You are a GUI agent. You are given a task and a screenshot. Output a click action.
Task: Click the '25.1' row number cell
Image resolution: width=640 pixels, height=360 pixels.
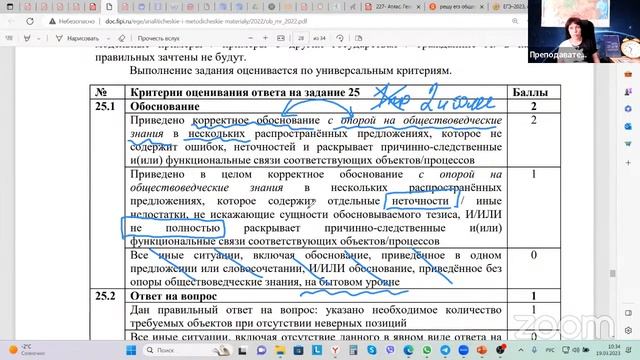tap(105, 107)
